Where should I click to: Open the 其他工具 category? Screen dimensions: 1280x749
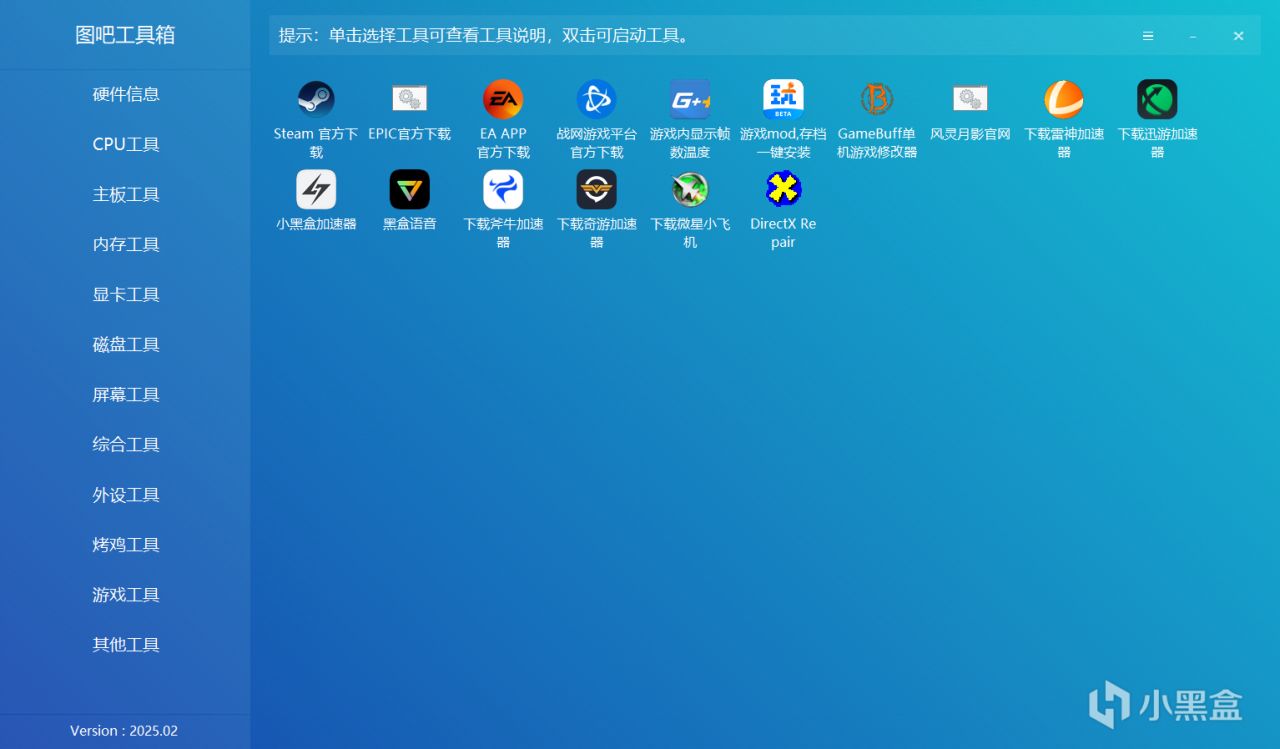tap(126, 645)
